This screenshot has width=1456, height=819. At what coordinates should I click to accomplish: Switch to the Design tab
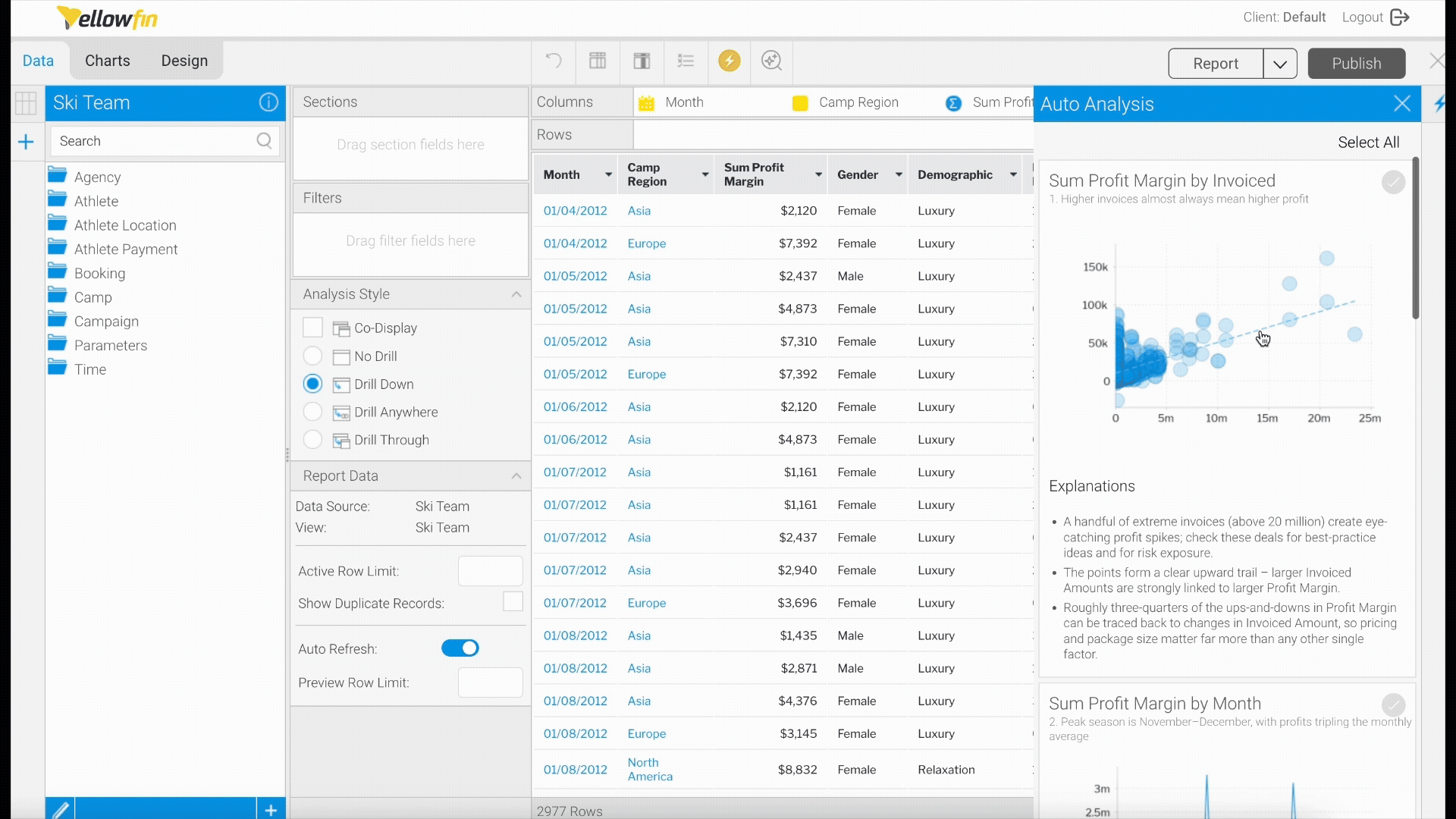pos(184,61)
